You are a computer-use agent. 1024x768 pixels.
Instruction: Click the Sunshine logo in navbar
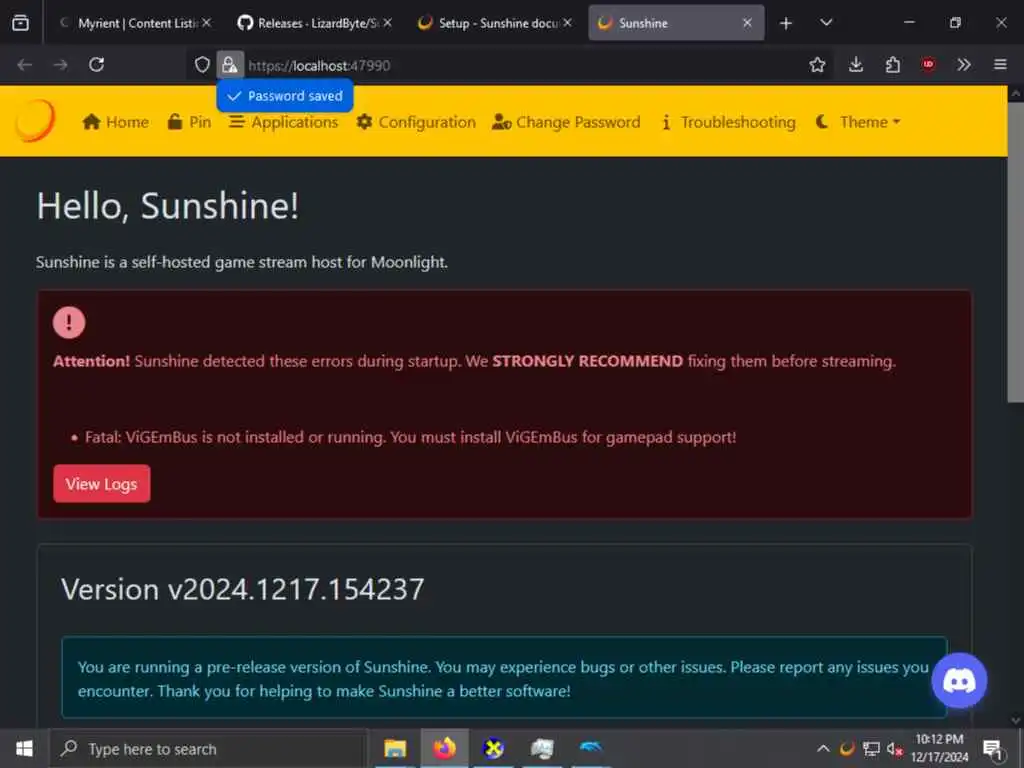click(35, 121)
